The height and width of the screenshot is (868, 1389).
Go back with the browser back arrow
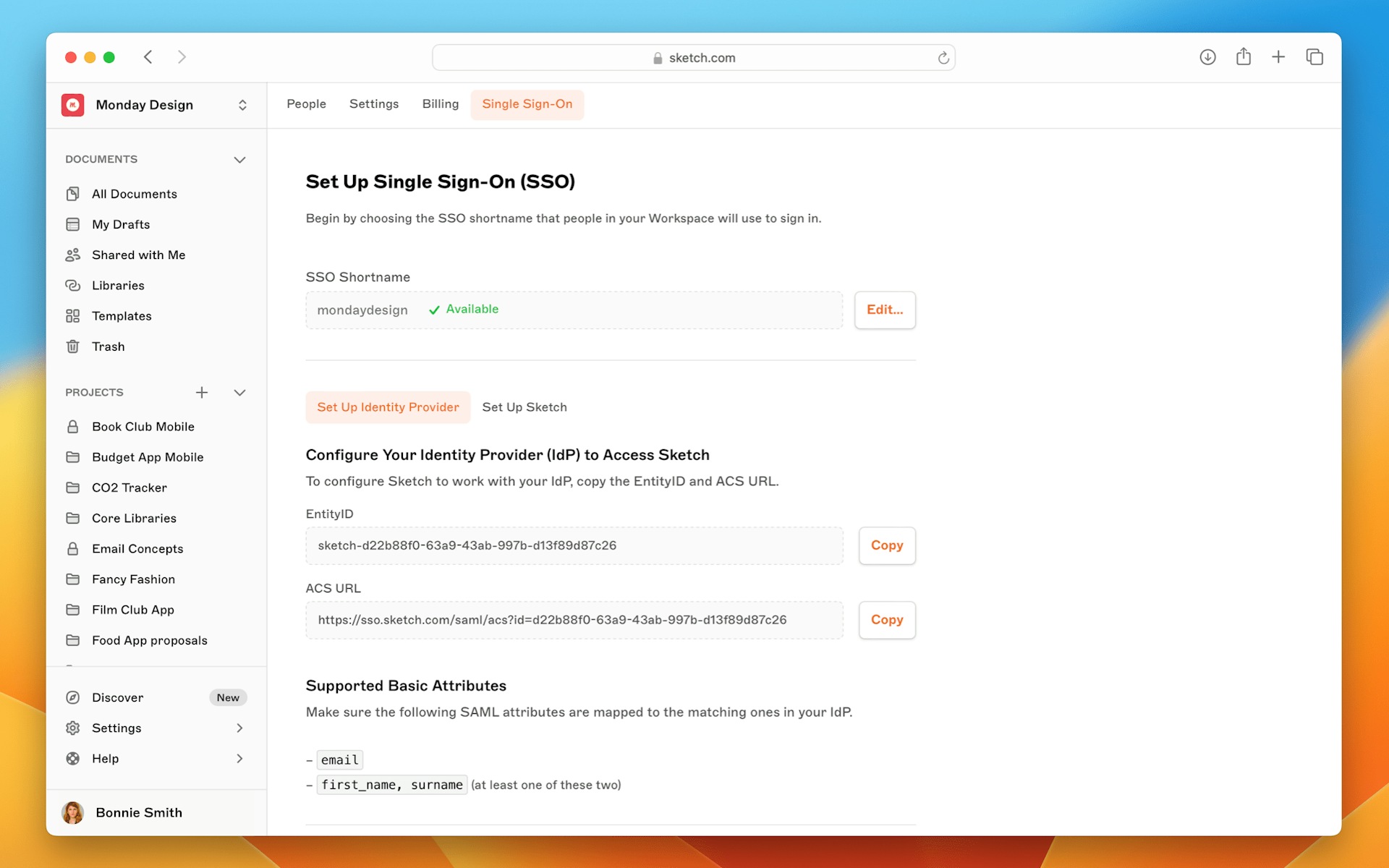[148, 57]
